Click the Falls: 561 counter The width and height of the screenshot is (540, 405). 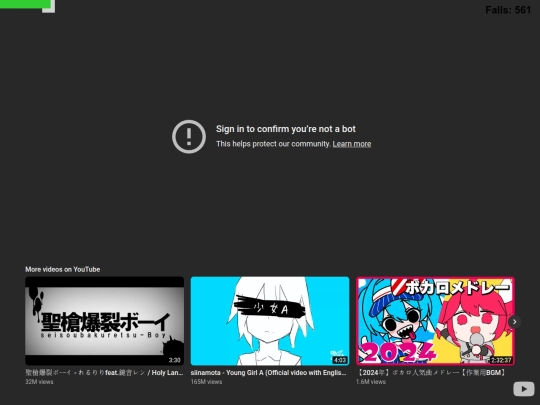(508, 10)
